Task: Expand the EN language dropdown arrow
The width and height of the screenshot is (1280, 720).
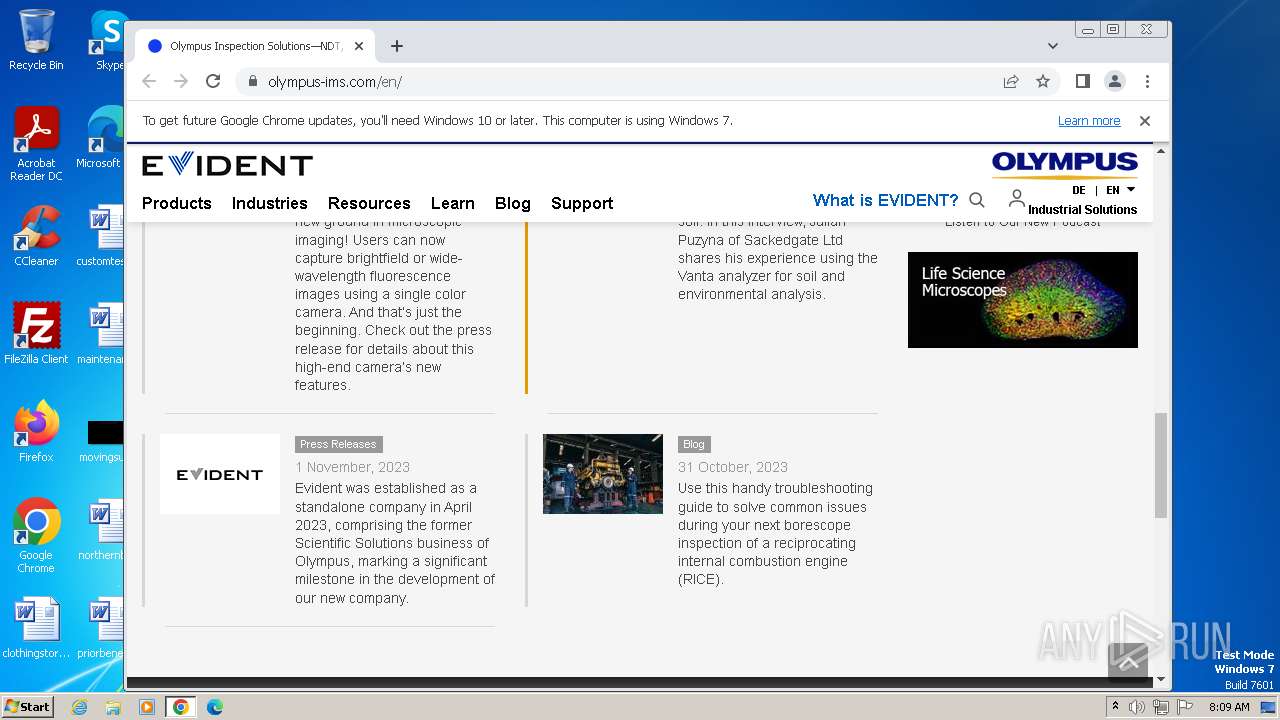Action: [x=1131, y=189]
